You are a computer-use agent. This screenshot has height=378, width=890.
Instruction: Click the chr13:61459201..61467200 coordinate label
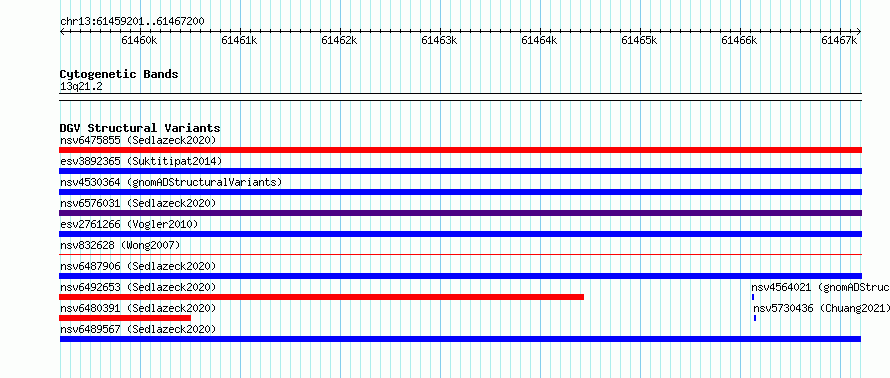(x=132, y=22)
